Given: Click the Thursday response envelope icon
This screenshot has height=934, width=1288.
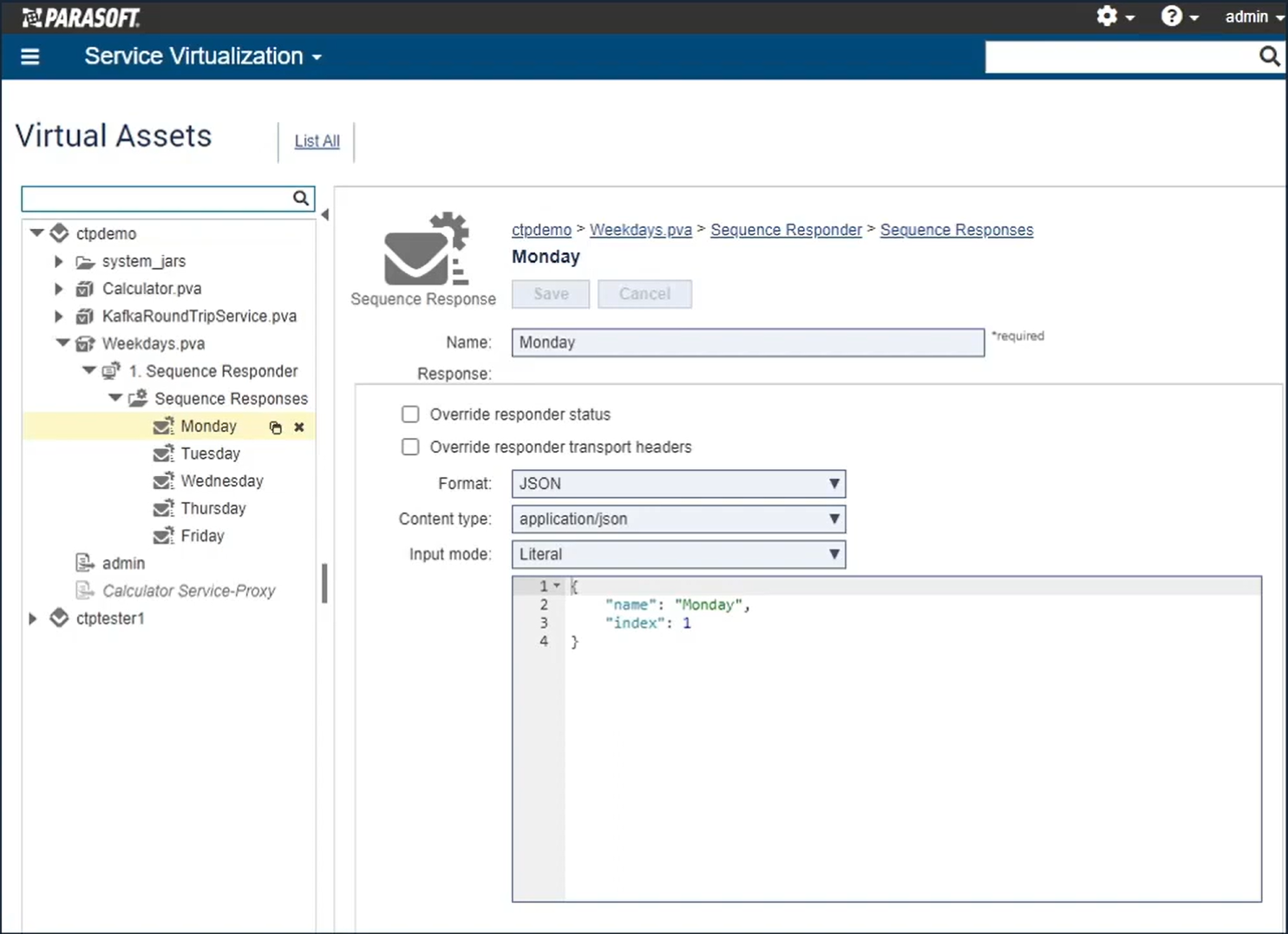Looking at the screenshot, I should 164,508.
